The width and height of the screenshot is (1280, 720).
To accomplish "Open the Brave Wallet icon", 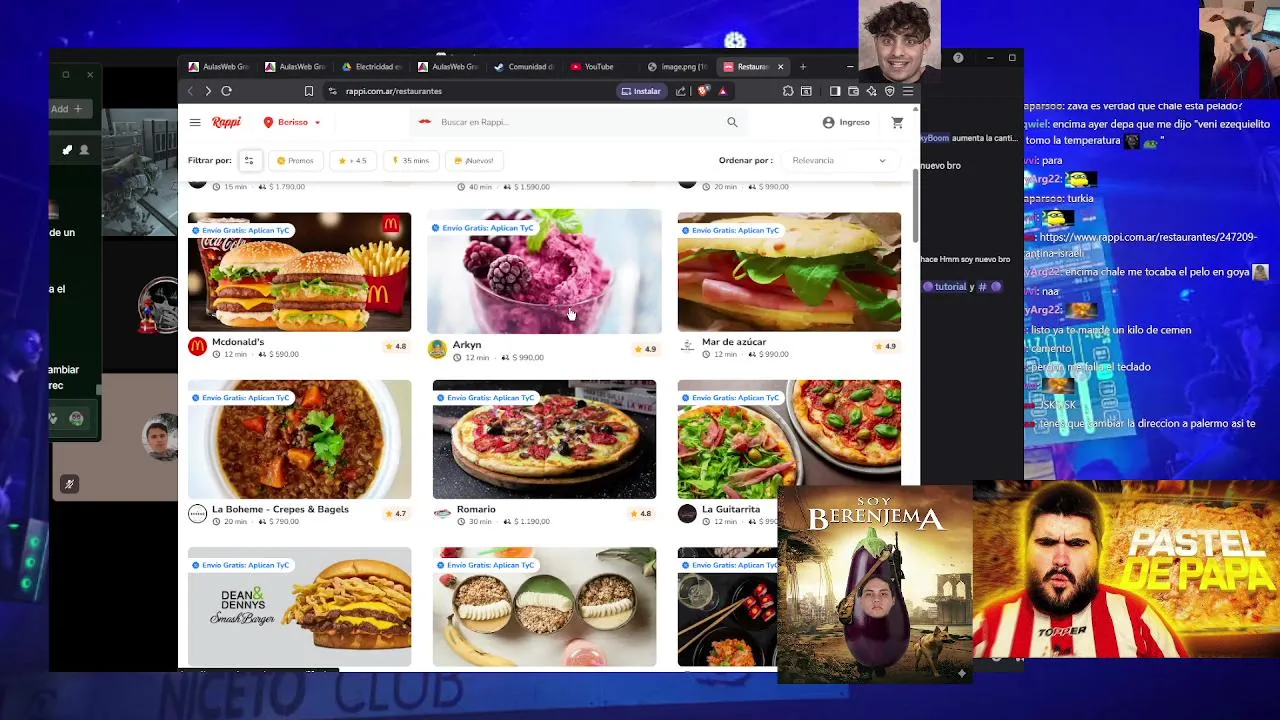I will [x=853, y=91].
